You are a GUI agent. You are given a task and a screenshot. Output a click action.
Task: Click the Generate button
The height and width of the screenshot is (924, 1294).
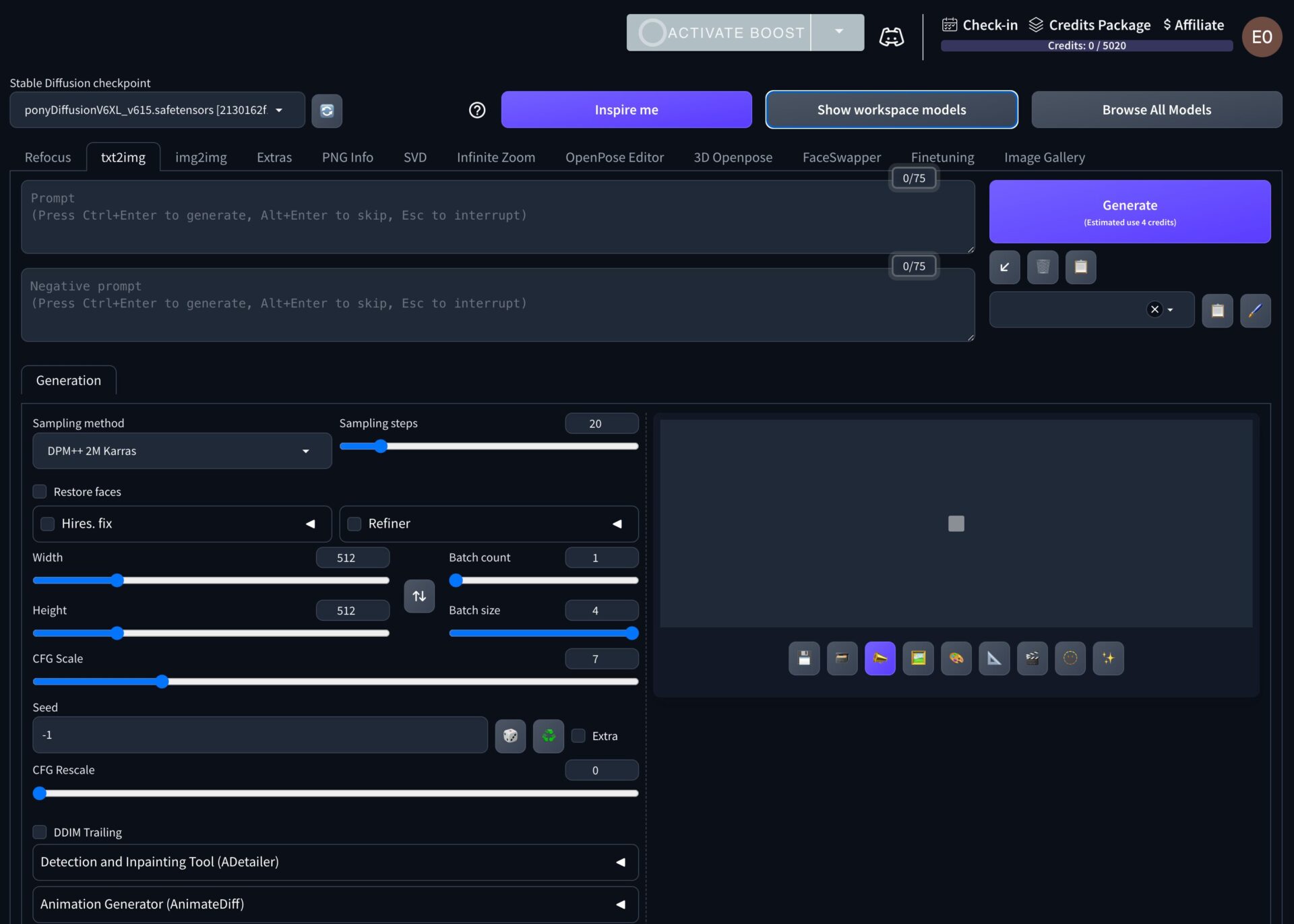coord(1129,211)
